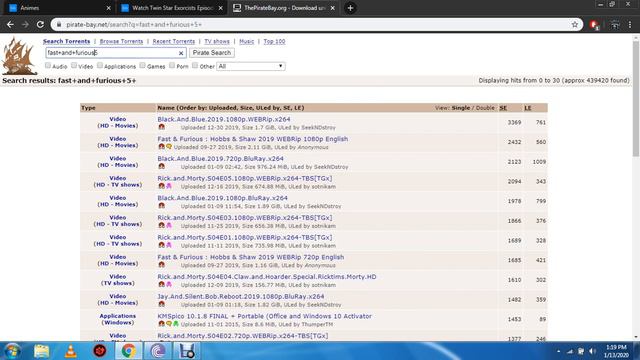Switch to Watch Twin Star Exorcists tab
The image size is (640, 360).
tap(172, 8)
